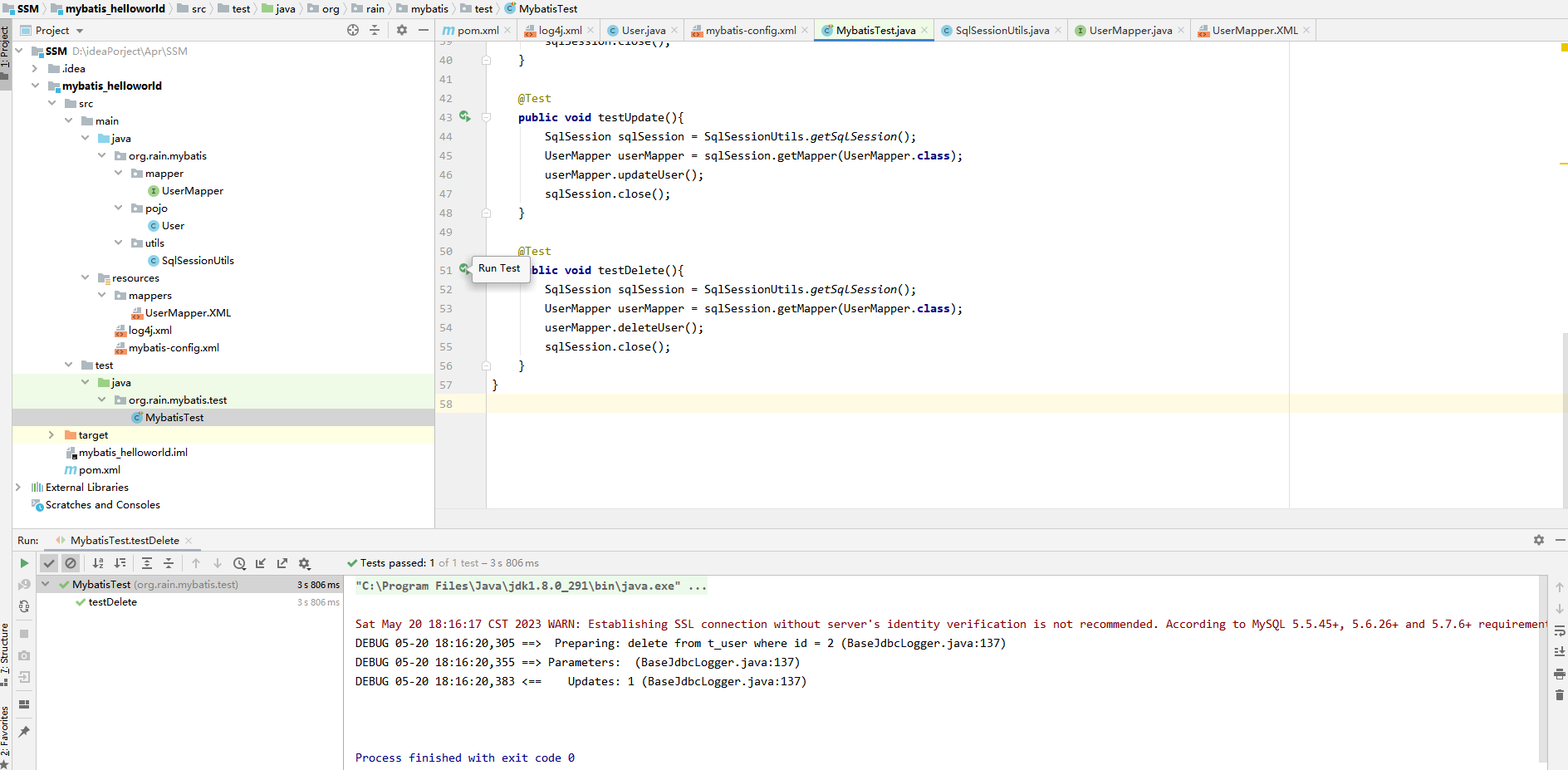
Task: Open the Favorites side tool tab
Action: 5,736
